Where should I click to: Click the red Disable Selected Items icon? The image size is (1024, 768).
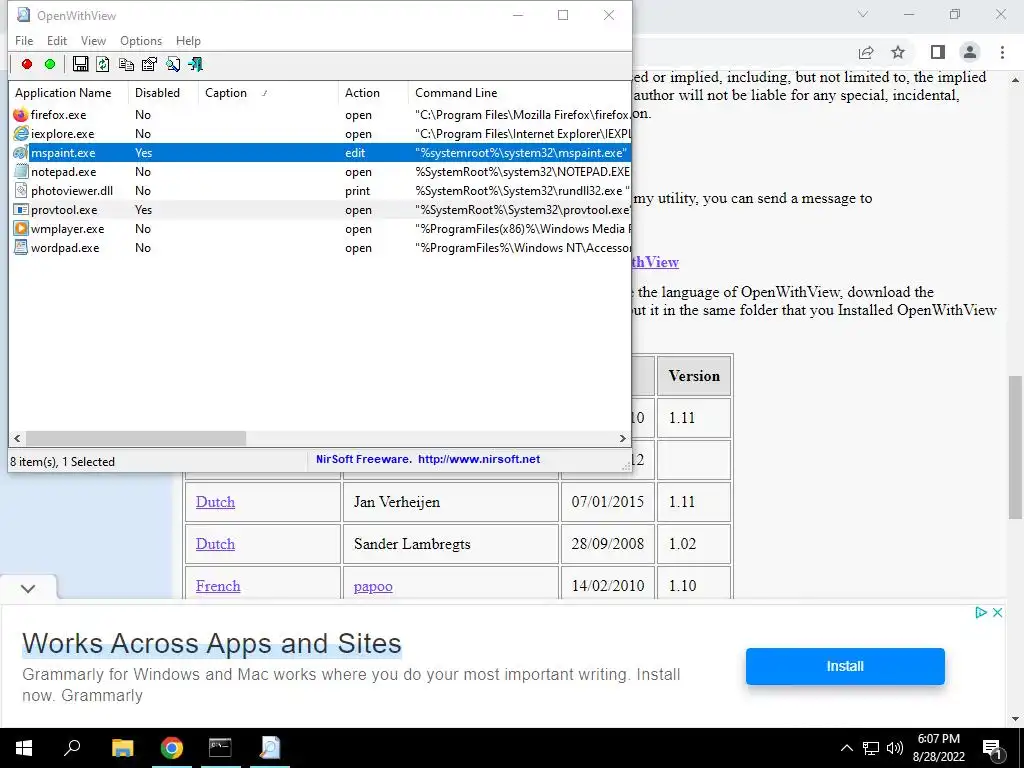(x=27, y=64)
